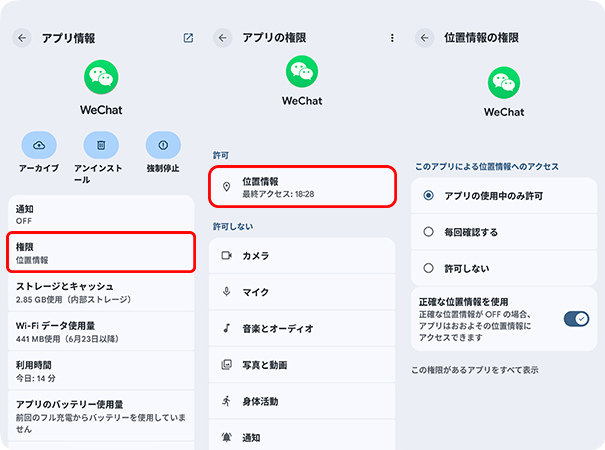
Task: Open マイク permission entry
Action: coord(302,292)
